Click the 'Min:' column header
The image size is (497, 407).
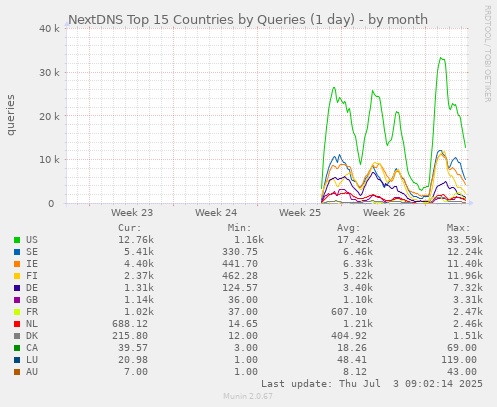(239, 228)
